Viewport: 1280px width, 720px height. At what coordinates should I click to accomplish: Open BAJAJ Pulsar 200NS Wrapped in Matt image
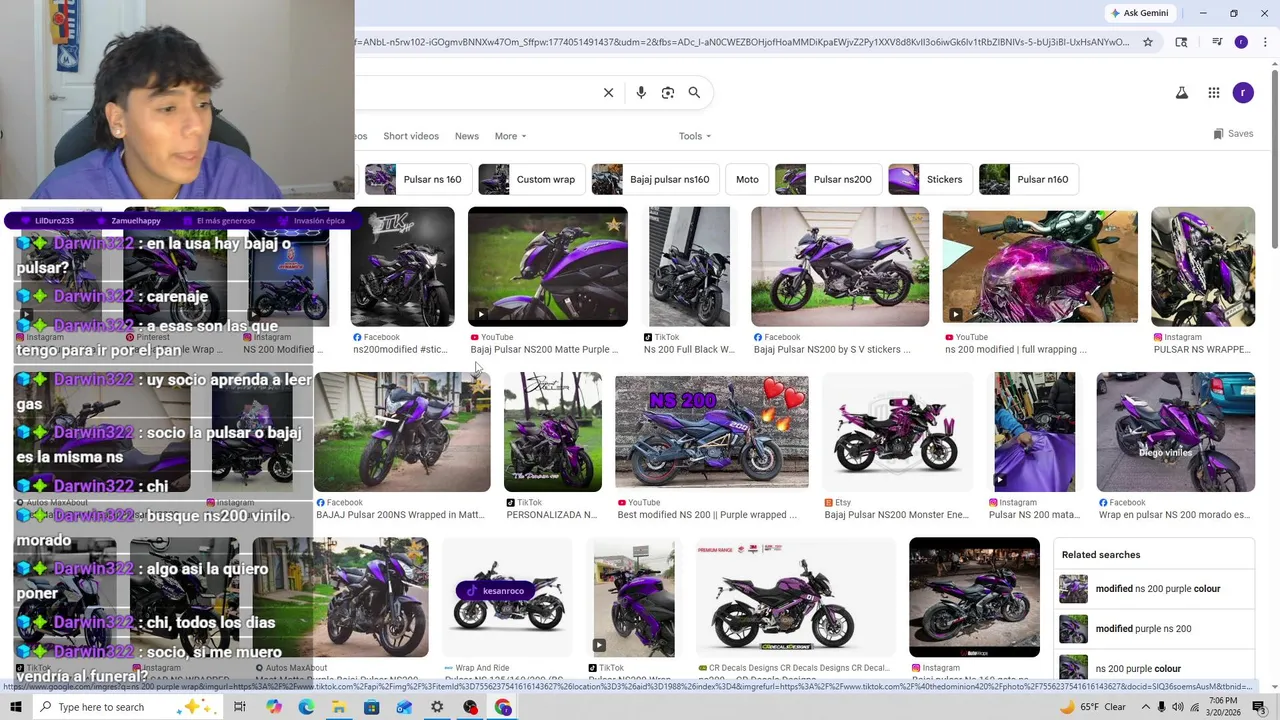point(402,432)
